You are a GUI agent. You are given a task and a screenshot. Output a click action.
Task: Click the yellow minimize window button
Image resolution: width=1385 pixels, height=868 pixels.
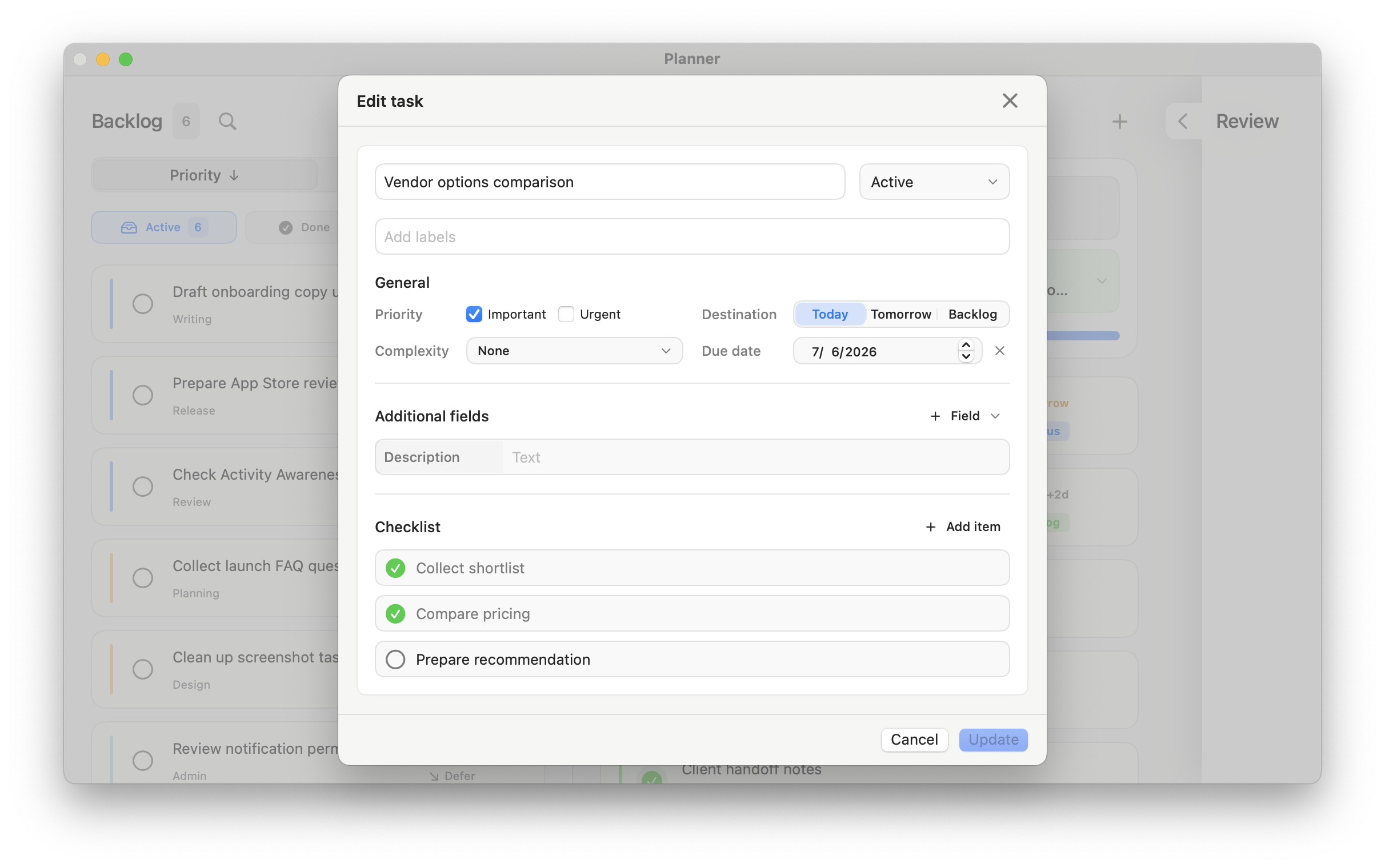click(x=103, y=59)
